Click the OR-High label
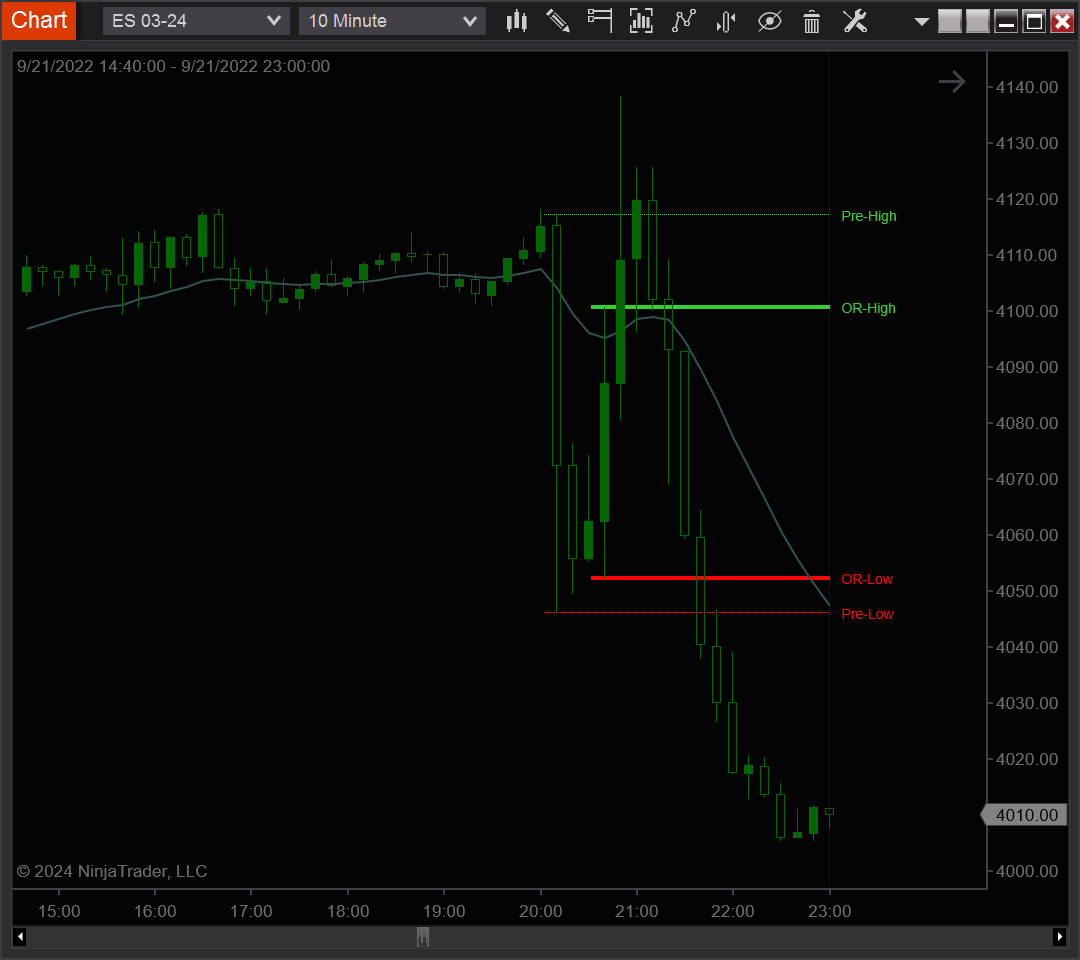This screenshot has height=960, width=1080. [868, 309]
